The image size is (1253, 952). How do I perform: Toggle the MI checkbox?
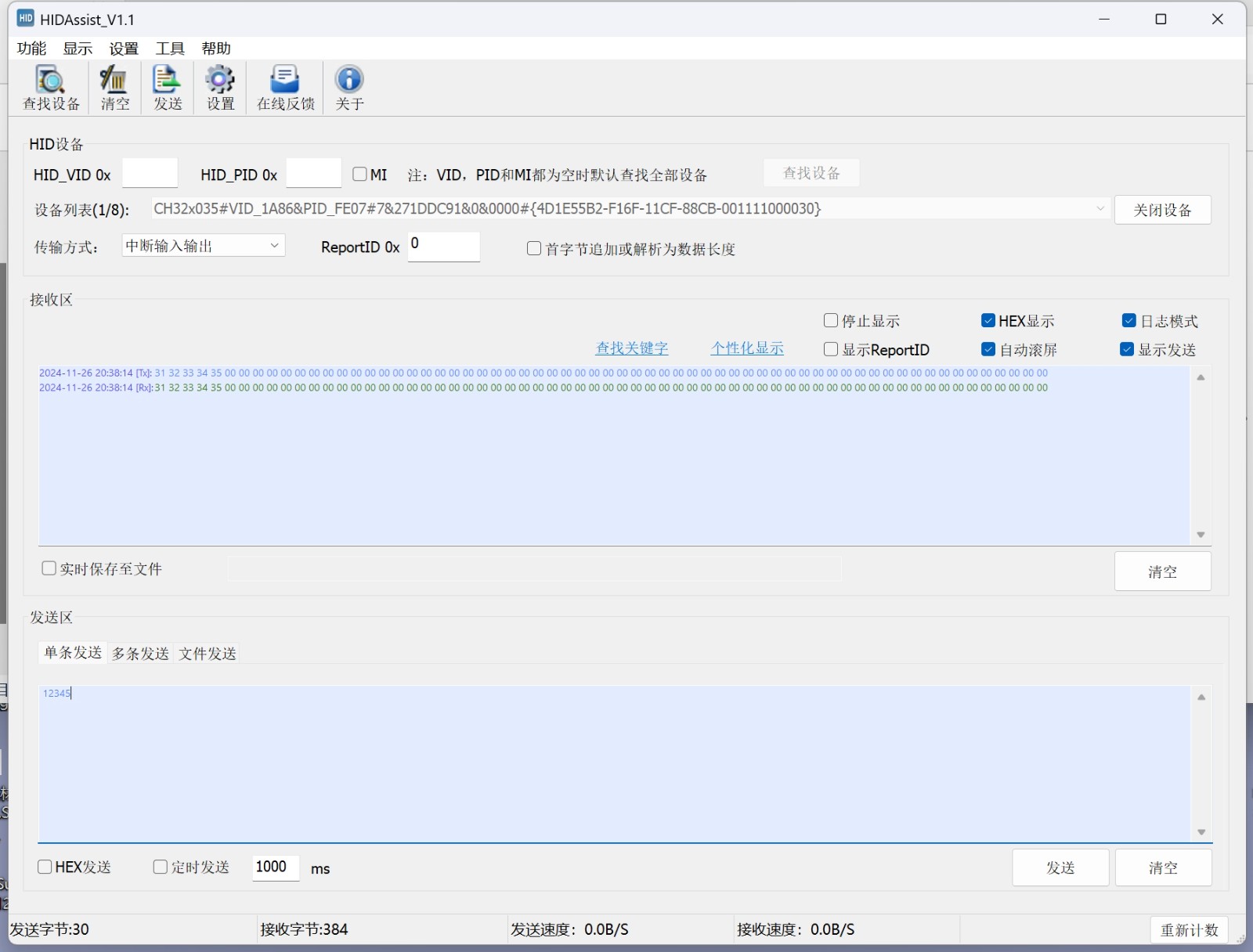click(359, 174)
